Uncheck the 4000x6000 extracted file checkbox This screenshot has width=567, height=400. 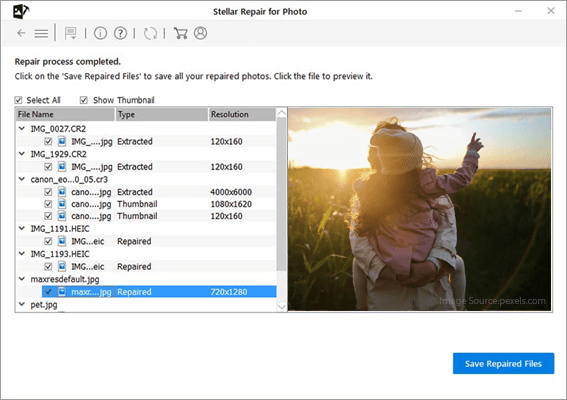tap(48, 192)
